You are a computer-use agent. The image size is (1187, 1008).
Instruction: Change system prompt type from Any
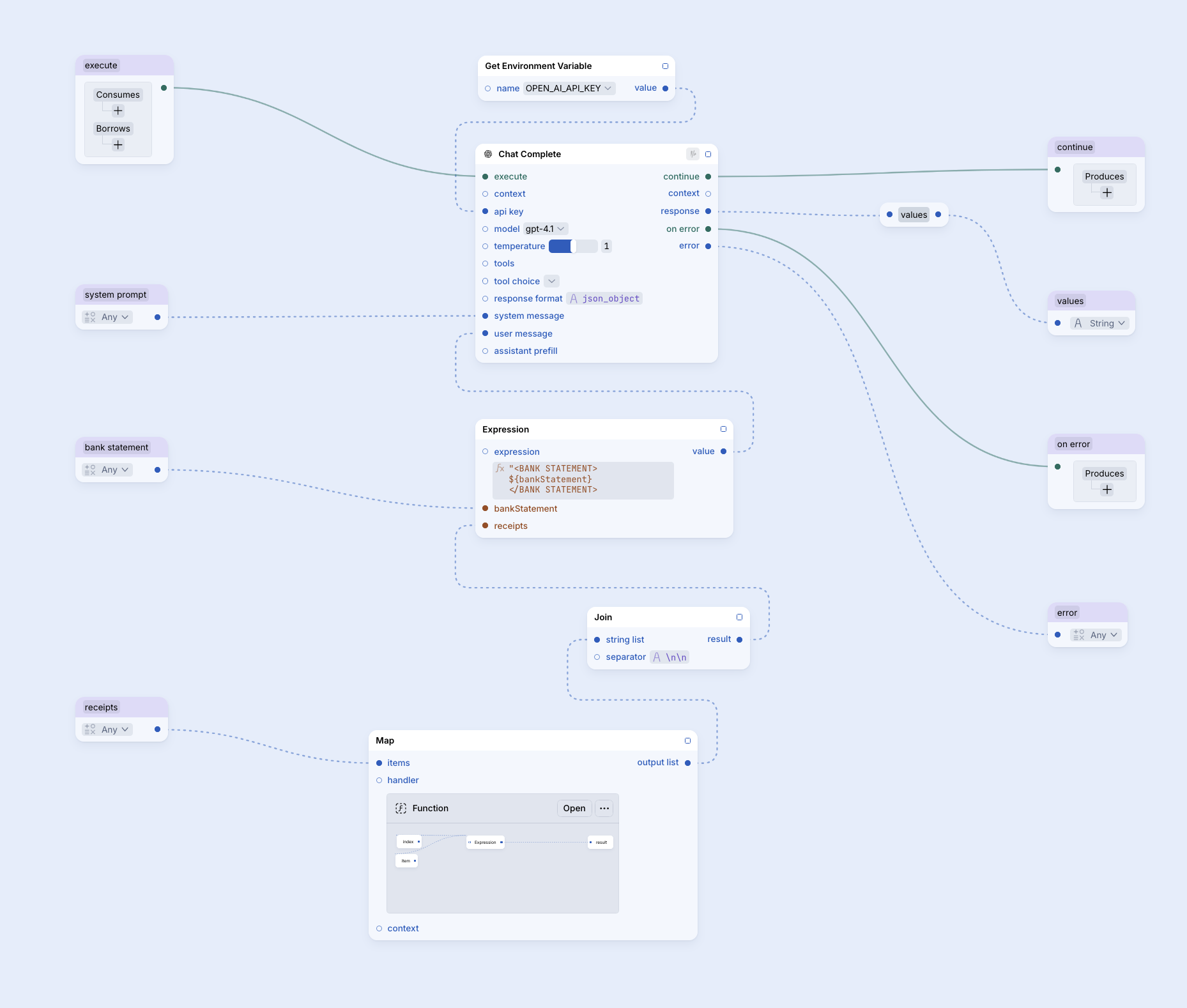coord(107,317)
